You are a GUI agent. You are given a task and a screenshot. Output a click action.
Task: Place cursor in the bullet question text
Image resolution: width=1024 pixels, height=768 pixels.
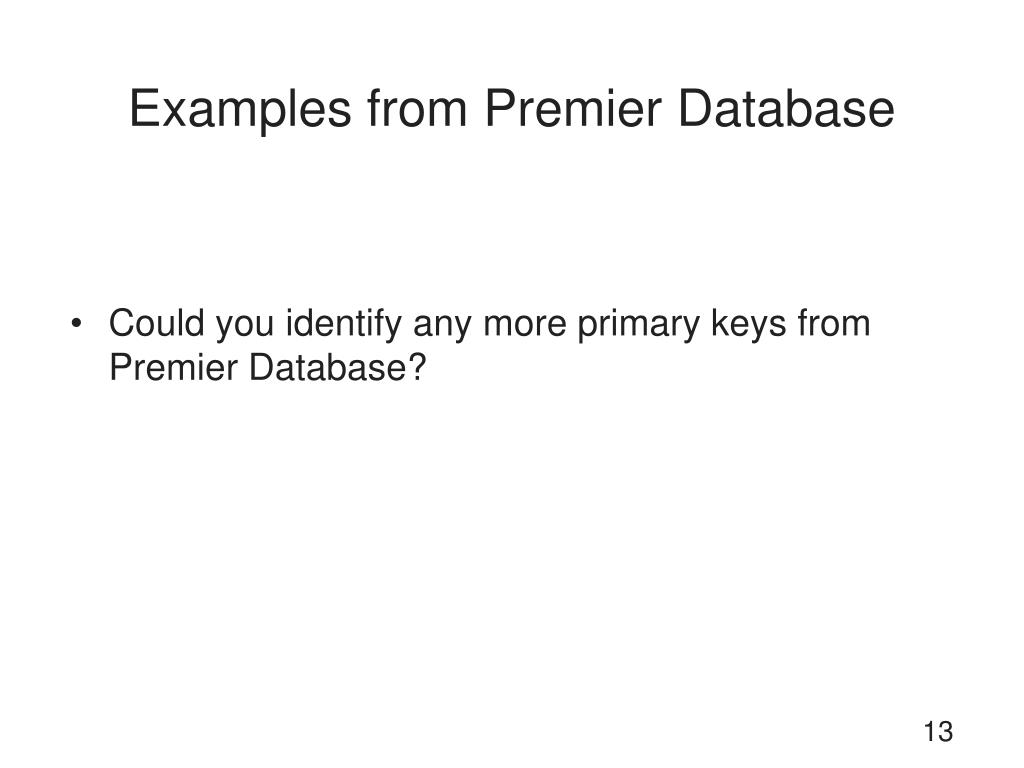point(490,345)
